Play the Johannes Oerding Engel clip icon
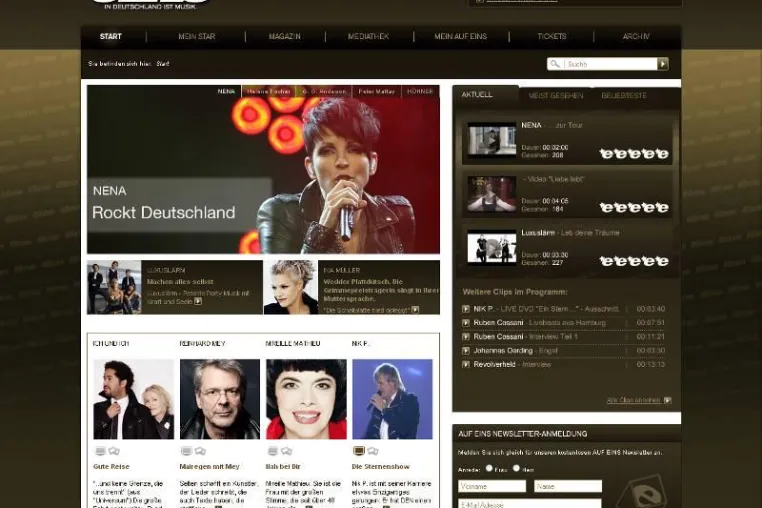Image resolution: width=762 pixels, height=508 pixels. [x=466, y=350]
